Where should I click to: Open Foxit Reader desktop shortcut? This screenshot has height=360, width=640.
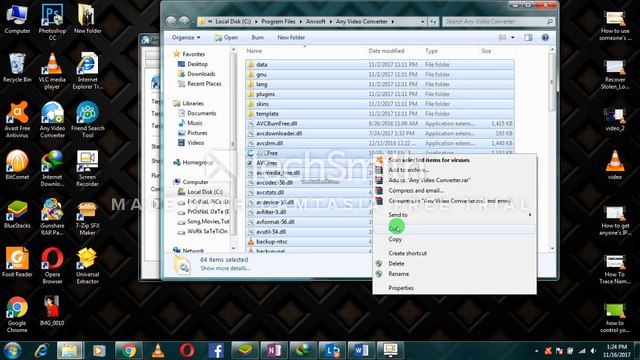click(x=17, y=262)
